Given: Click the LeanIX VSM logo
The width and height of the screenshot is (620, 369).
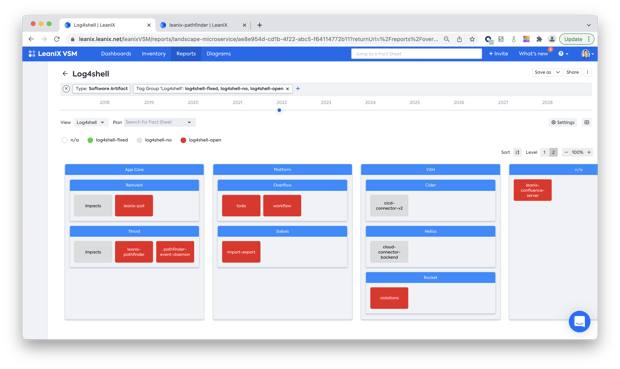Looking at the screenshot, I should (x=53, y=53).
